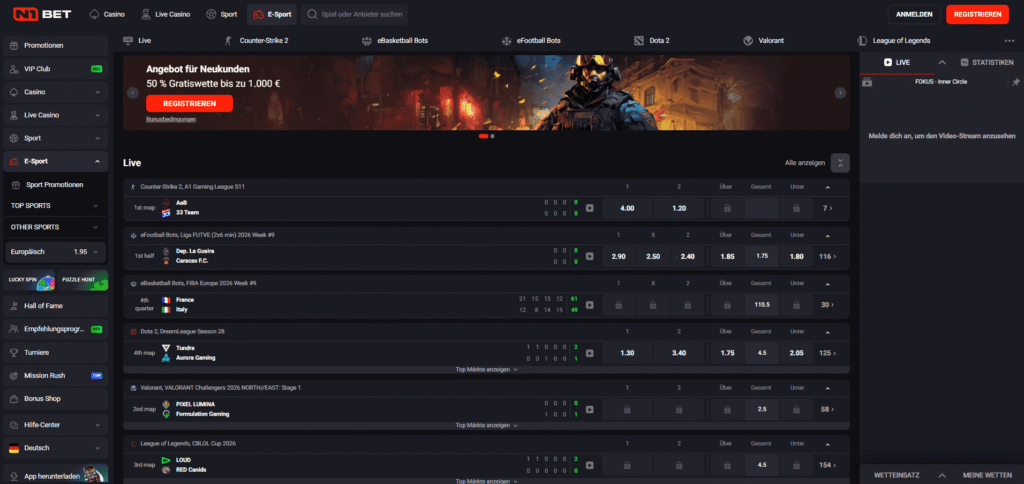
Task: Open Sport Promotionen in the sidebar
Action: (x=56, y=185)
